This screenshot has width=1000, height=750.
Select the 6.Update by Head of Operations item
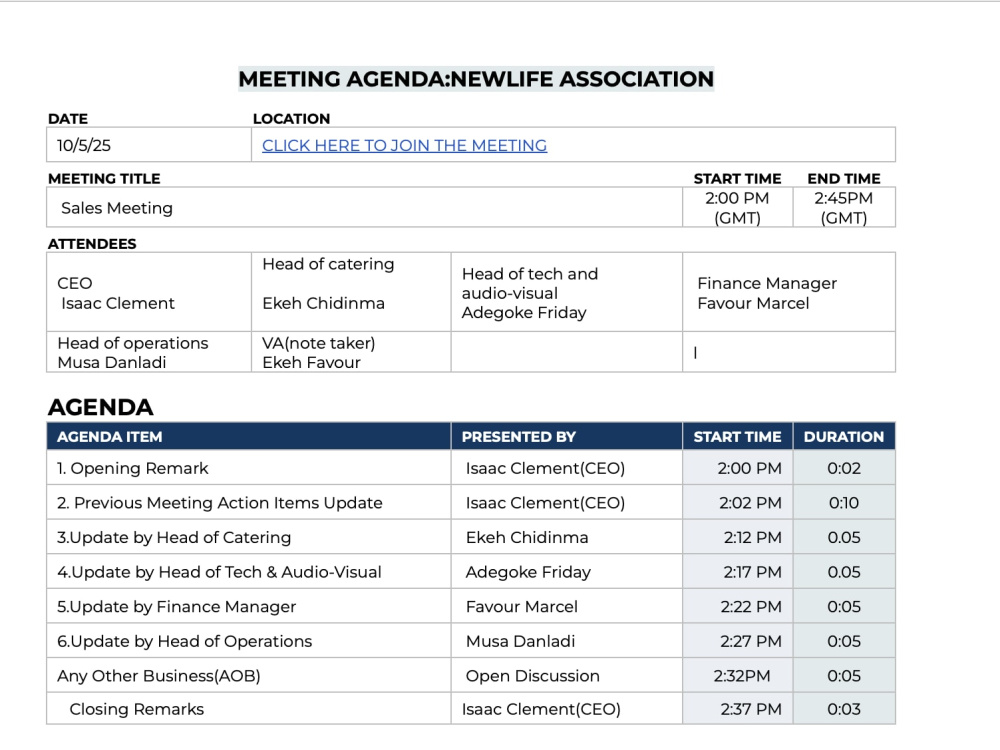(248, 641)
